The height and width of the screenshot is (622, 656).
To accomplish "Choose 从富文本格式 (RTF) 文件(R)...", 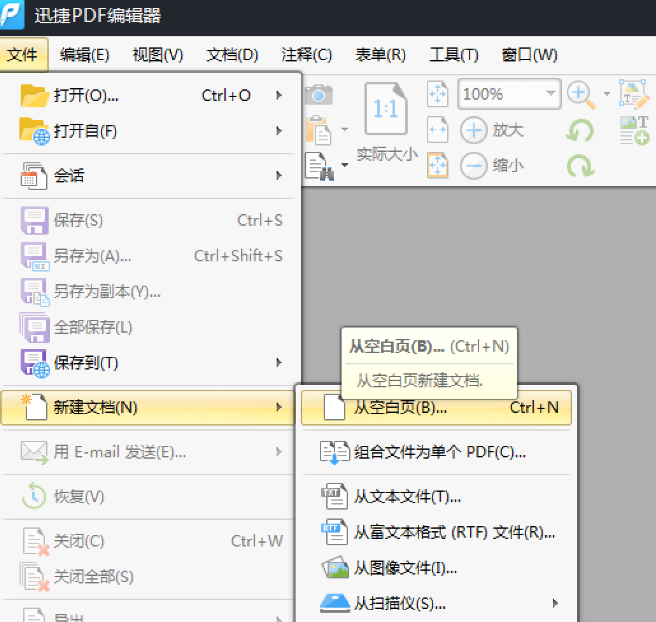I will 436,532.
